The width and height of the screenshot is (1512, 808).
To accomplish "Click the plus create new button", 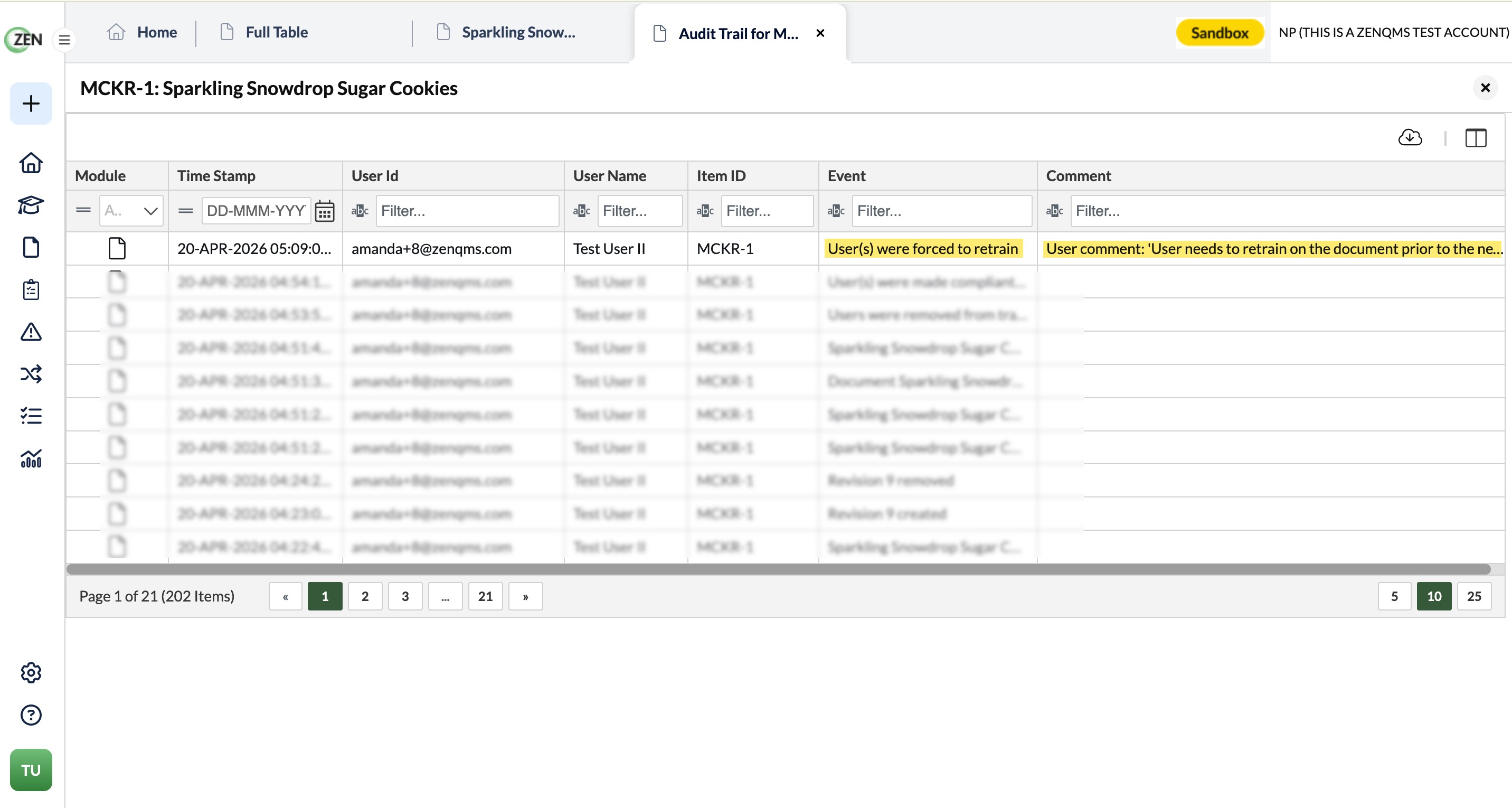I will tap(31, 104).
